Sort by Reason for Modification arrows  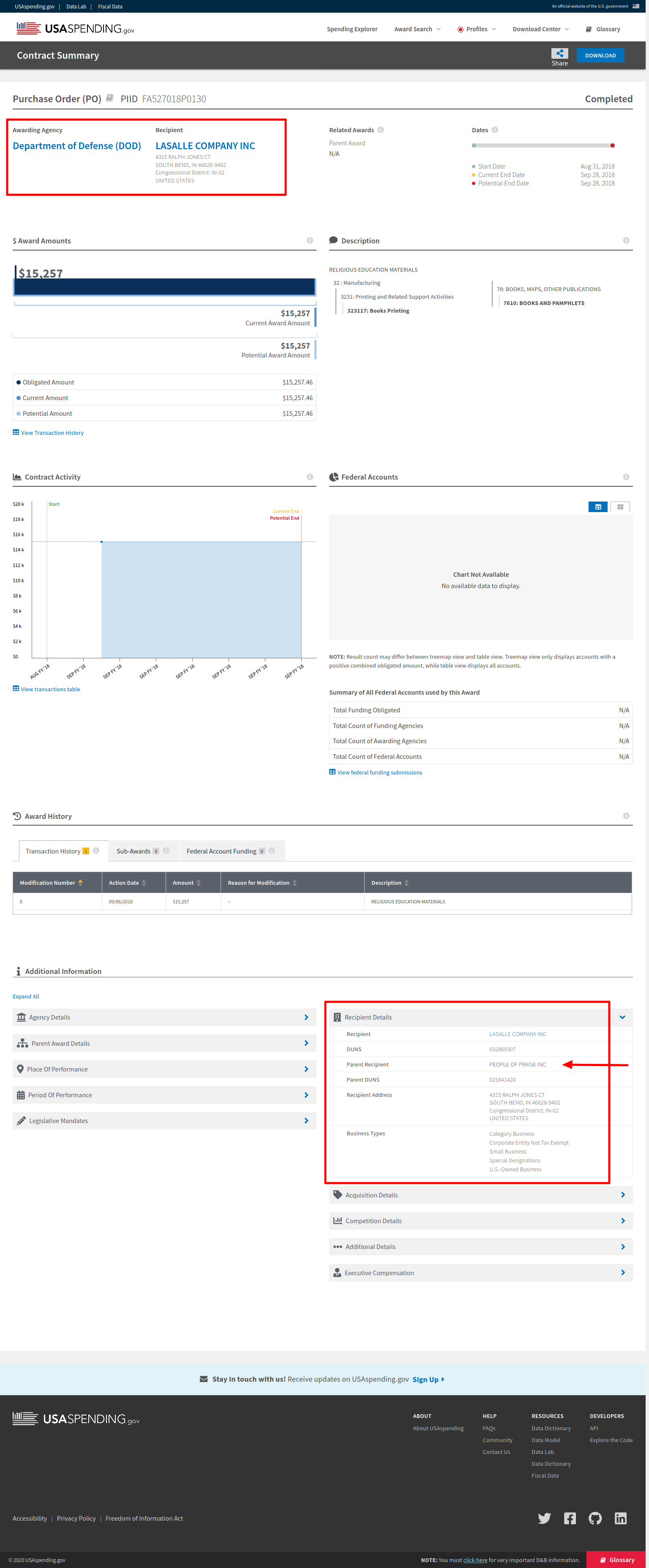click(295, 883)
